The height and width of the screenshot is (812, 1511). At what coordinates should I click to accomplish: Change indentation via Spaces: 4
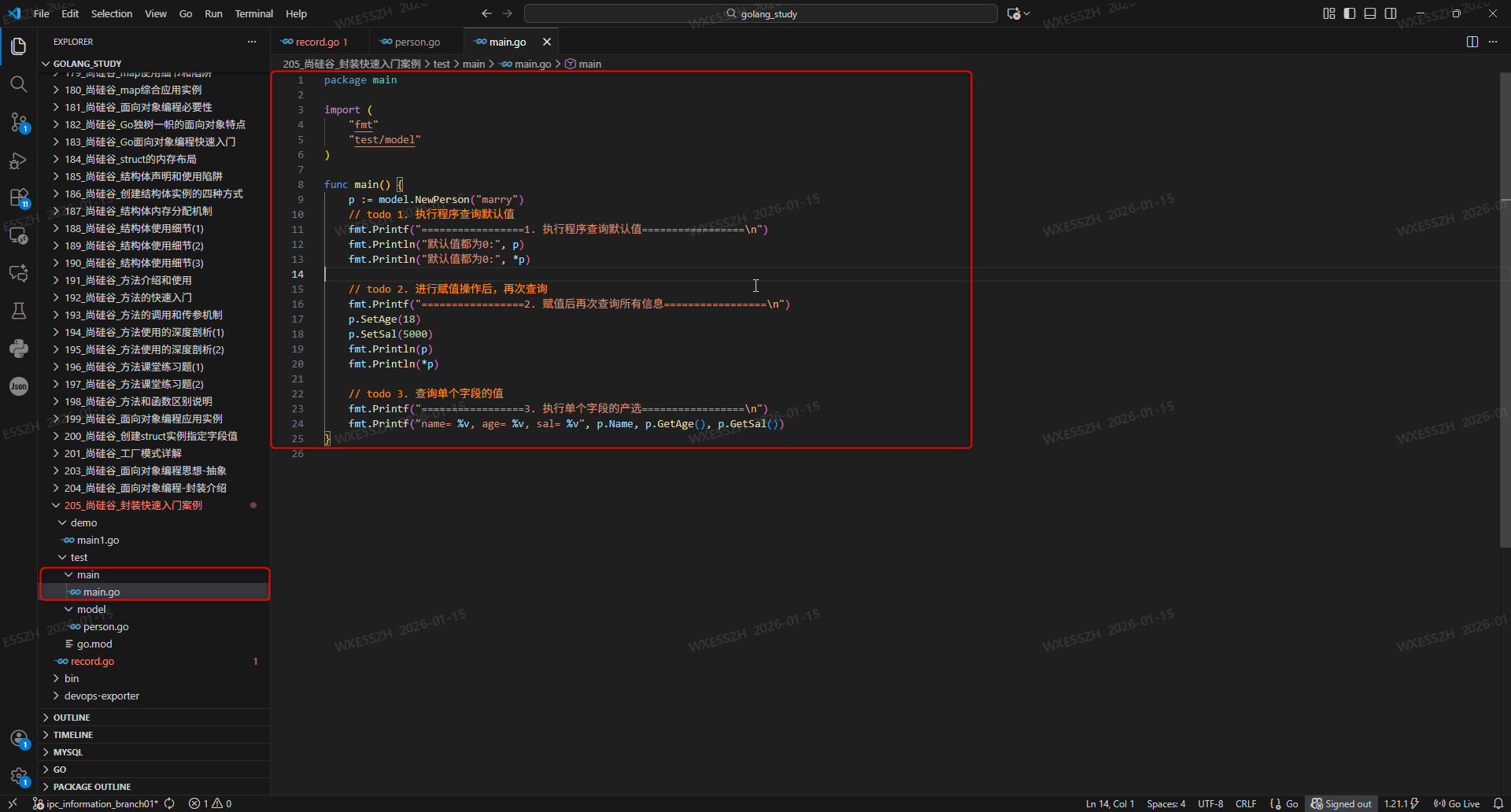pos(1166,803)
